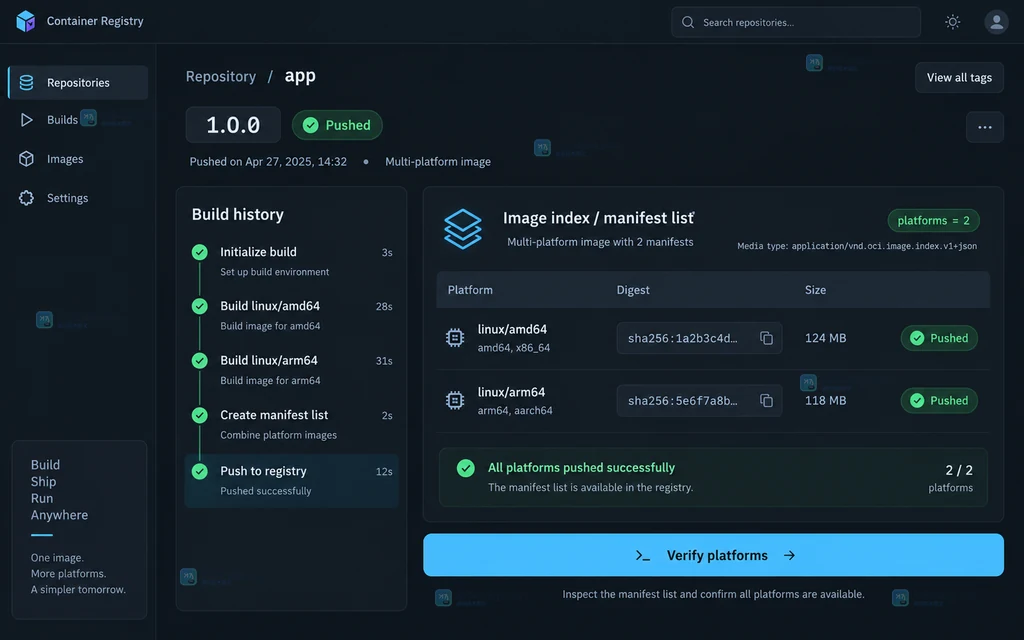This screenshot has height=640, width=1024.
Task: Click Build linux/amd64 step check icon
Action: 200,306
